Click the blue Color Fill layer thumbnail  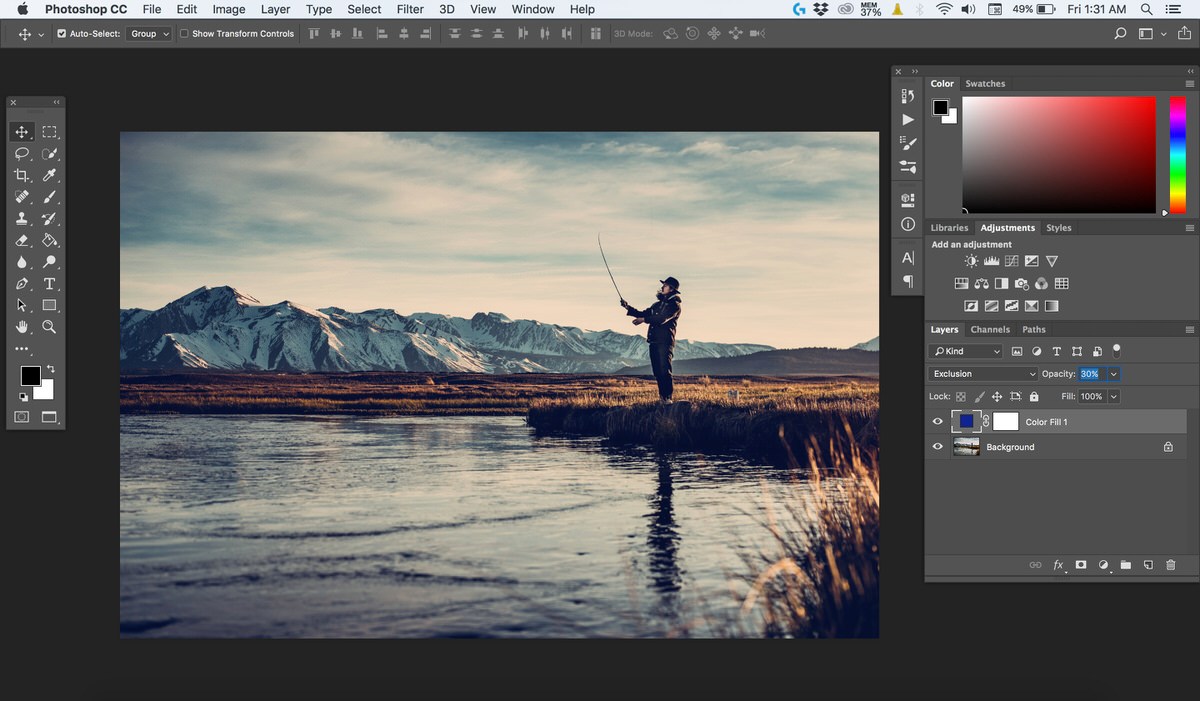click(966, 422)
